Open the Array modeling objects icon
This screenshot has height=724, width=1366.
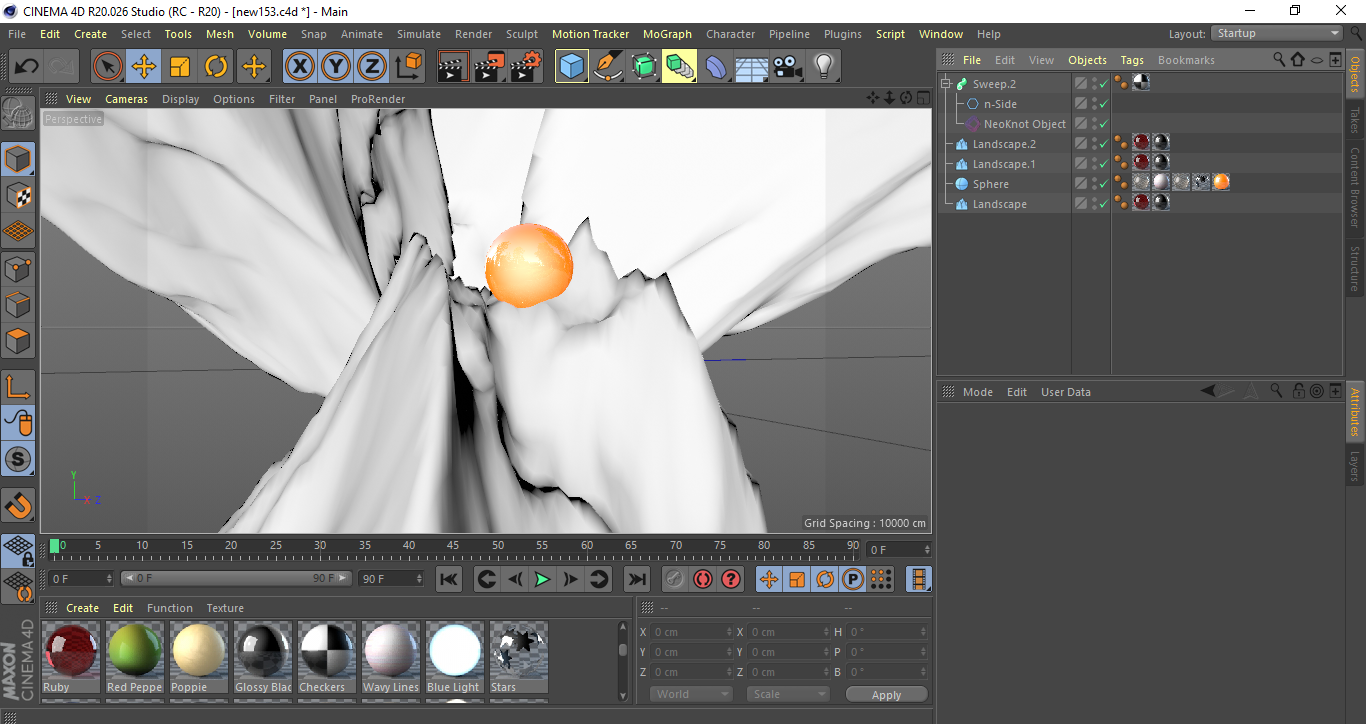680,67
